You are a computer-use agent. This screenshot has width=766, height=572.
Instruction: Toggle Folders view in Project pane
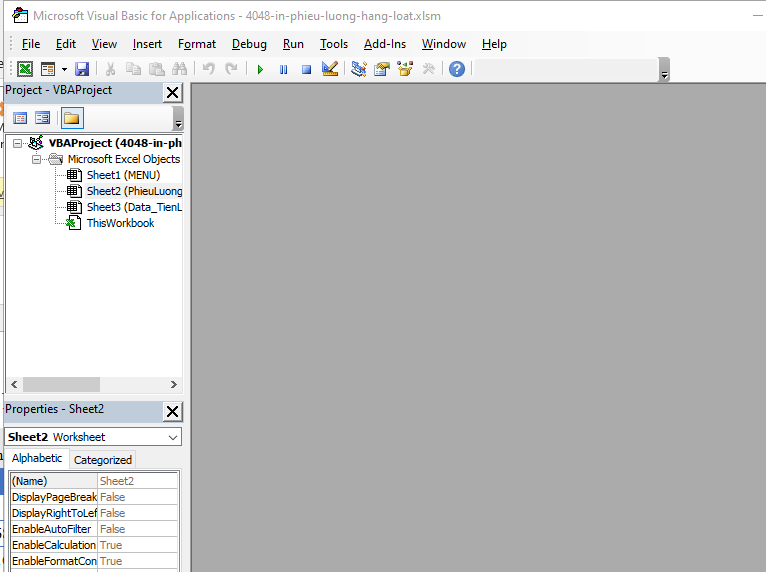(72, 118)
